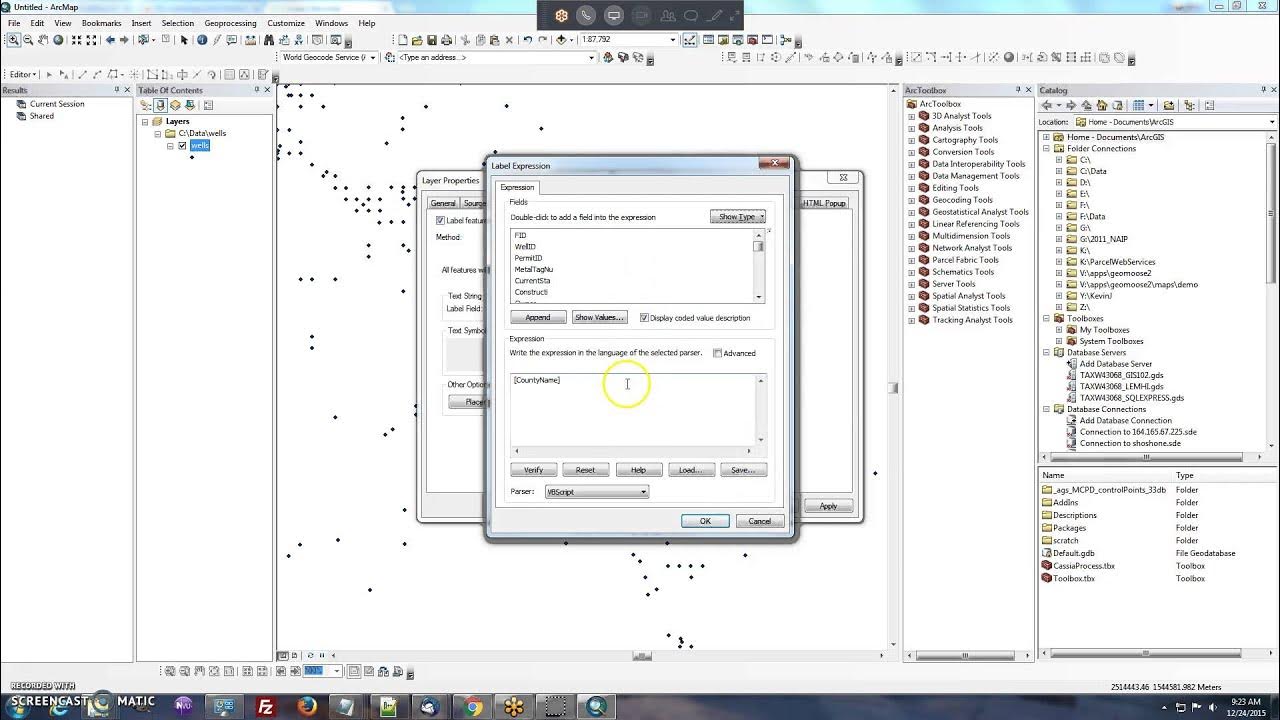Click the Full Extent globe icon
Image resolution: width=1280 pixels, height=720 pixels.
58,40
